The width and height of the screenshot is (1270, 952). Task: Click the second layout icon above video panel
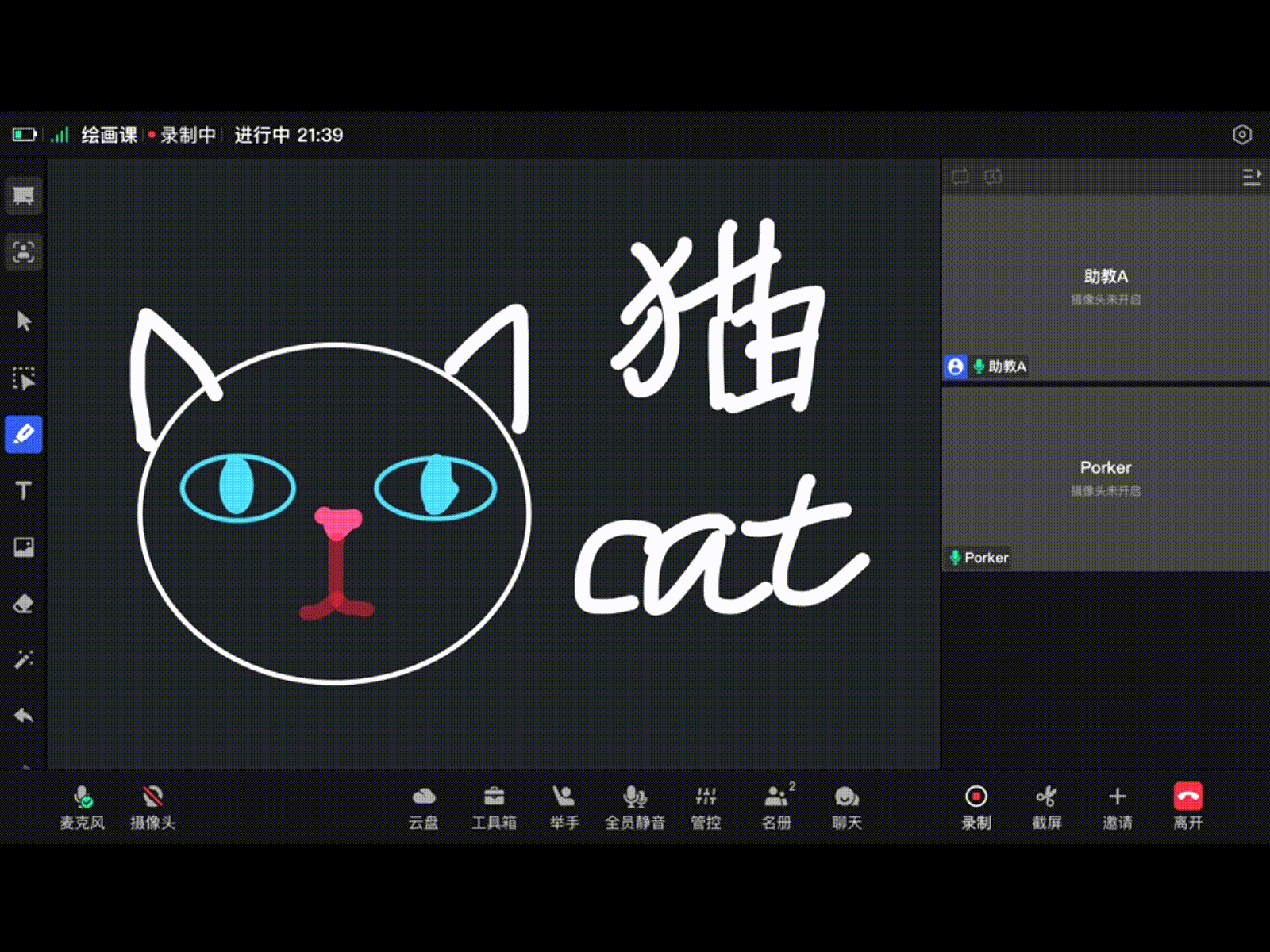(993, 176)
